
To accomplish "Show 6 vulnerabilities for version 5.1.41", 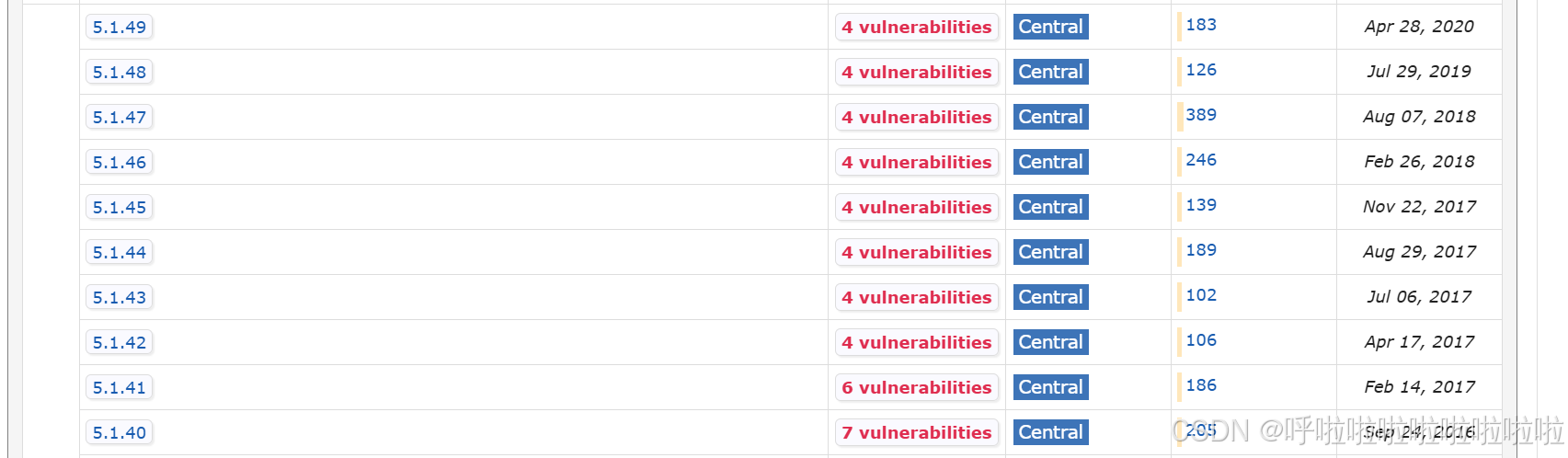I will click(x=917, y=387).
